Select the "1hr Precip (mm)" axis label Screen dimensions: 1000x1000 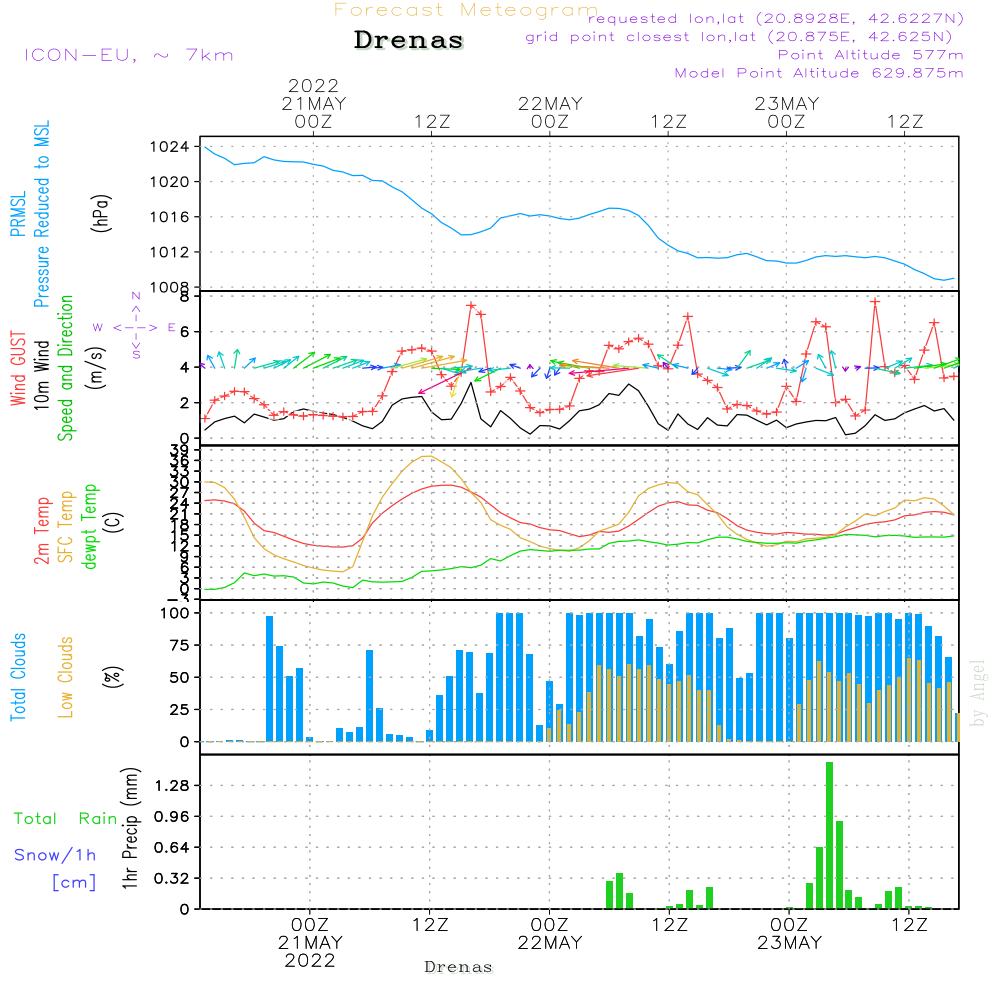pos(130,828)
